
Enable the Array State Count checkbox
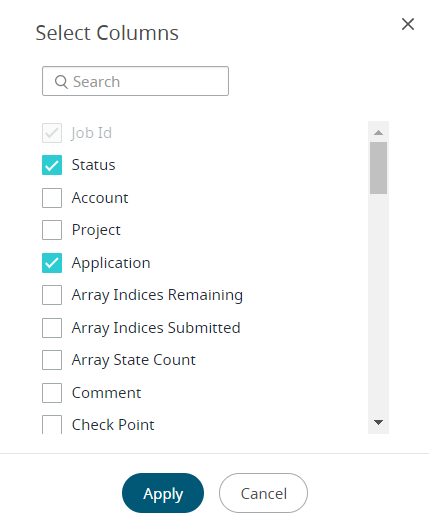coord(52,360)
